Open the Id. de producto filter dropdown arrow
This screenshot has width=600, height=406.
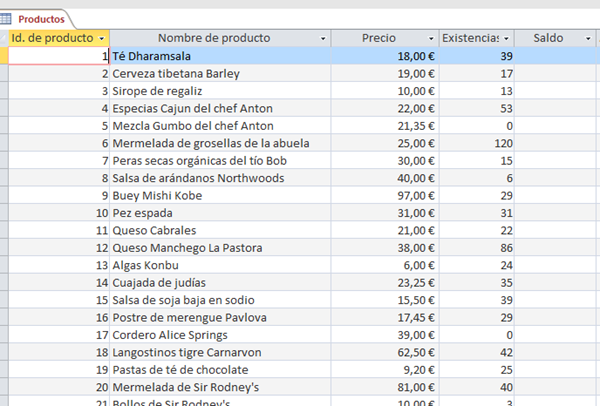click(102, 38)
